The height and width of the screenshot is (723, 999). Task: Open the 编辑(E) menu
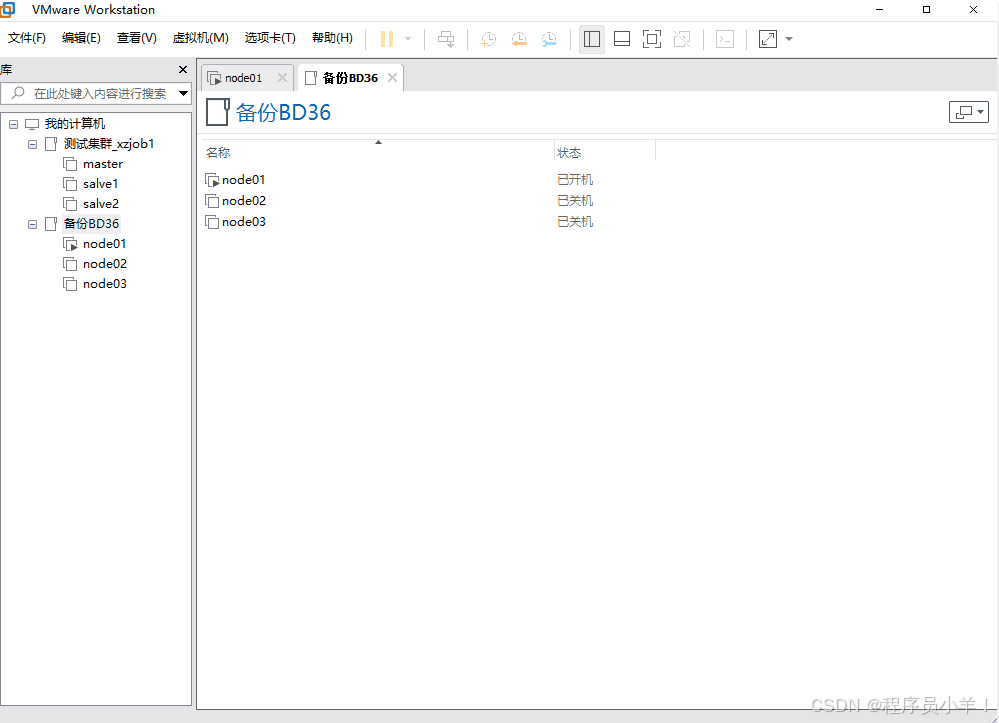click(81, 38)
